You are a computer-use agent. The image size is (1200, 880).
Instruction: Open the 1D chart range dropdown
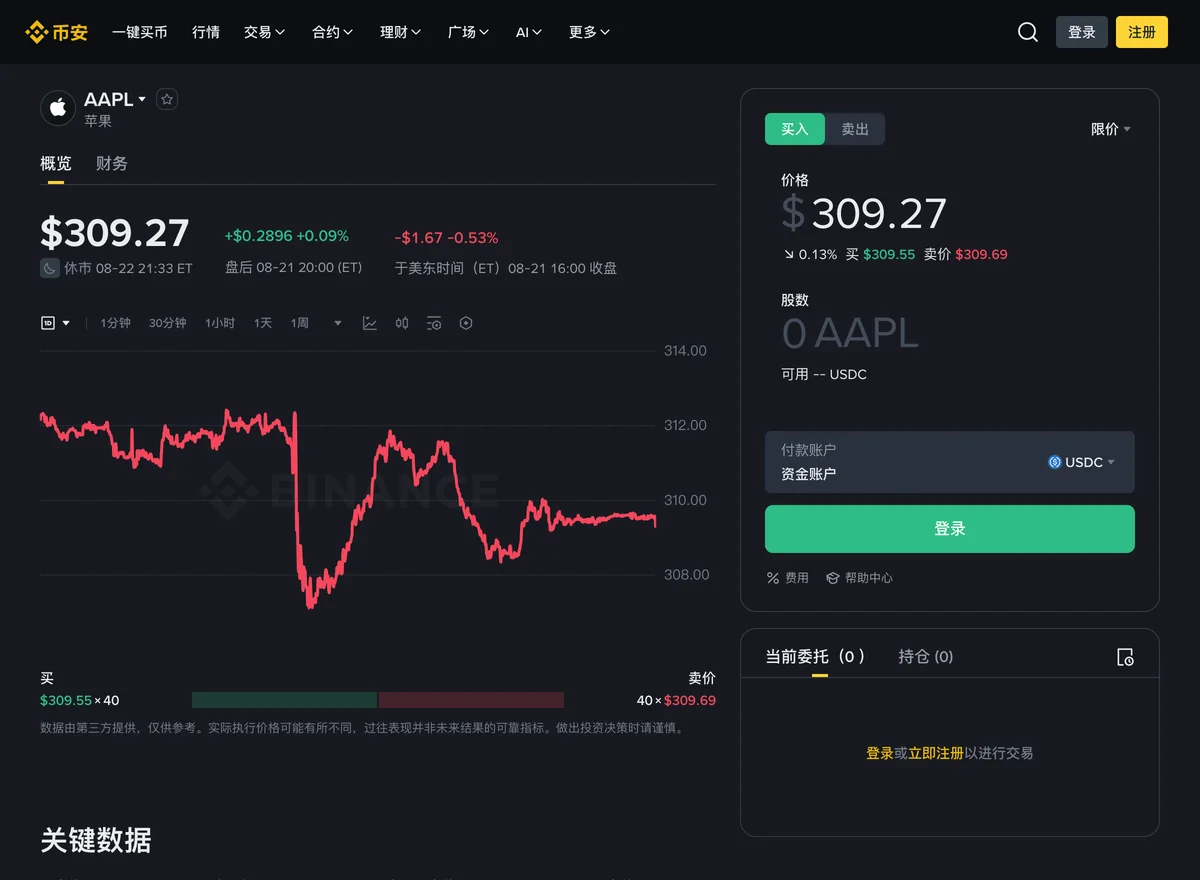click(56, 323)
